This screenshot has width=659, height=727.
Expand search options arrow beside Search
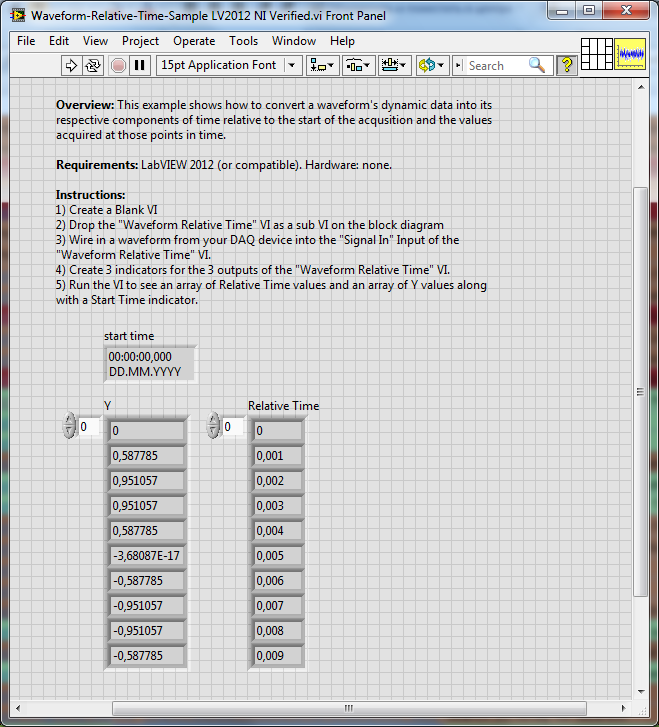(458, 65)
